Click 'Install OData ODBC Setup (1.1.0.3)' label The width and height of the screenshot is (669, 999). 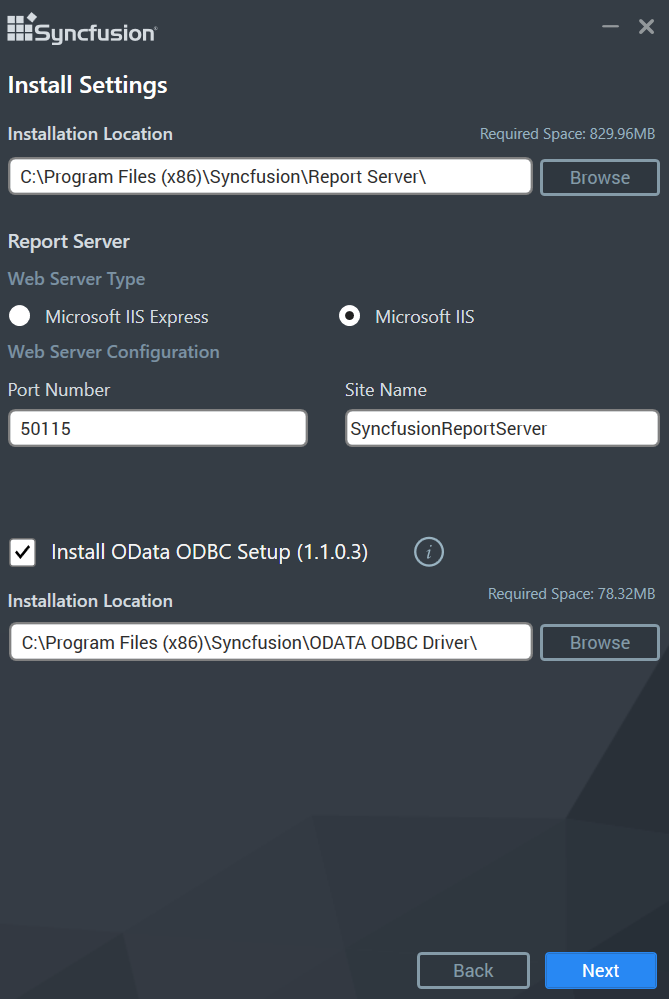point(210,552)
